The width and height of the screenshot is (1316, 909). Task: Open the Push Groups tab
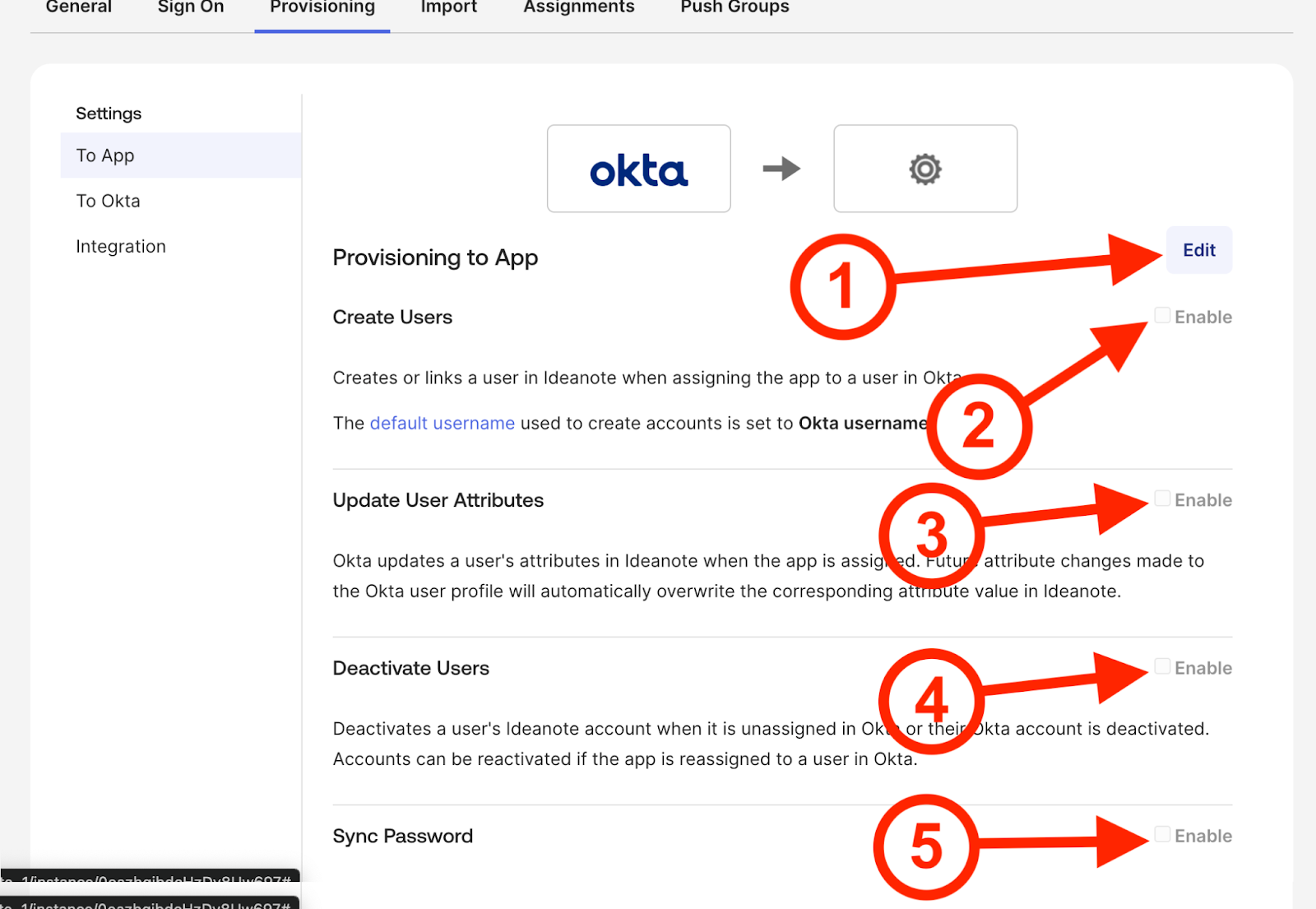734,8
